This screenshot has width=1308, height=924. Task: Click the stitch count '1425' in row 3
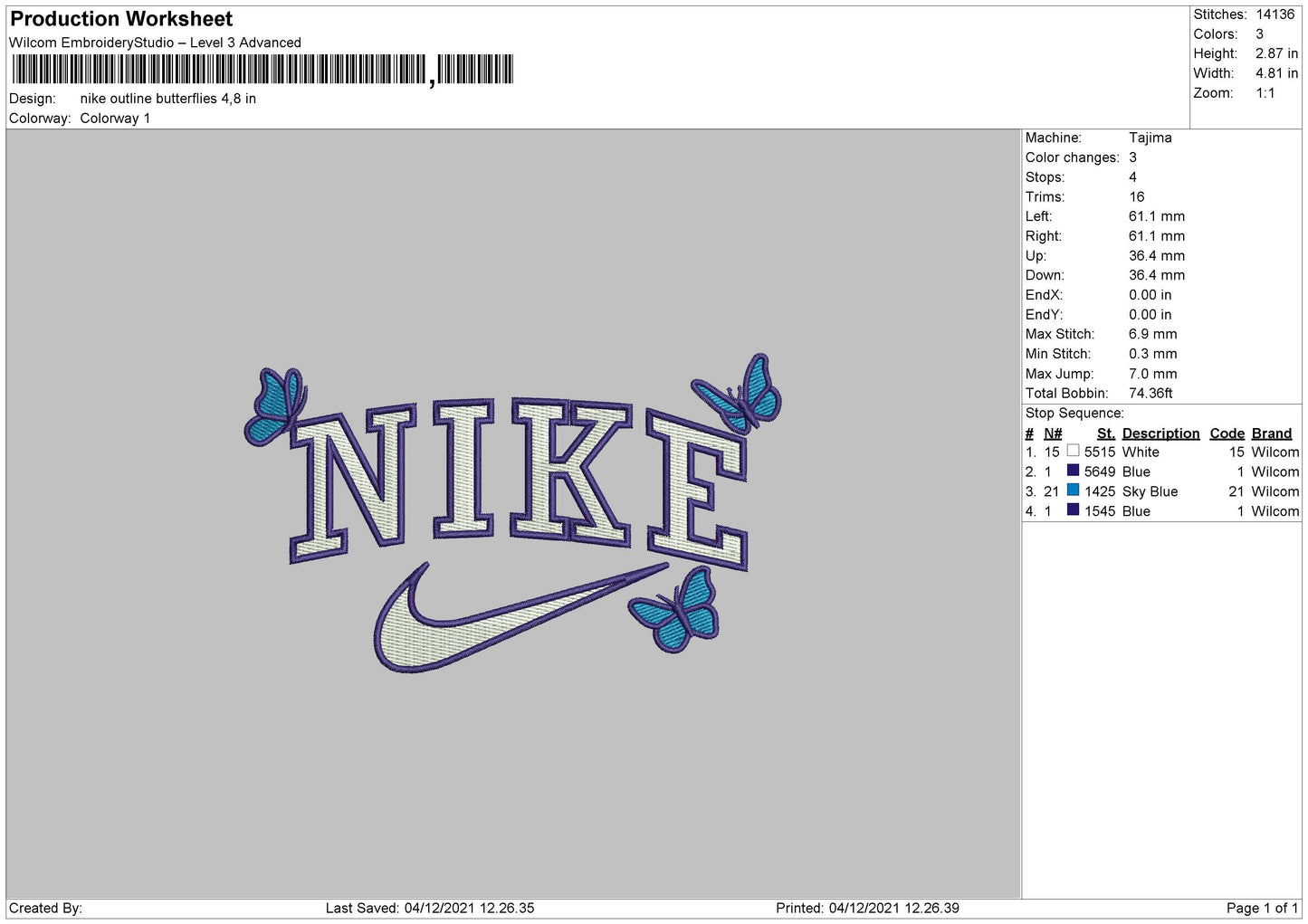point(1100,491)
